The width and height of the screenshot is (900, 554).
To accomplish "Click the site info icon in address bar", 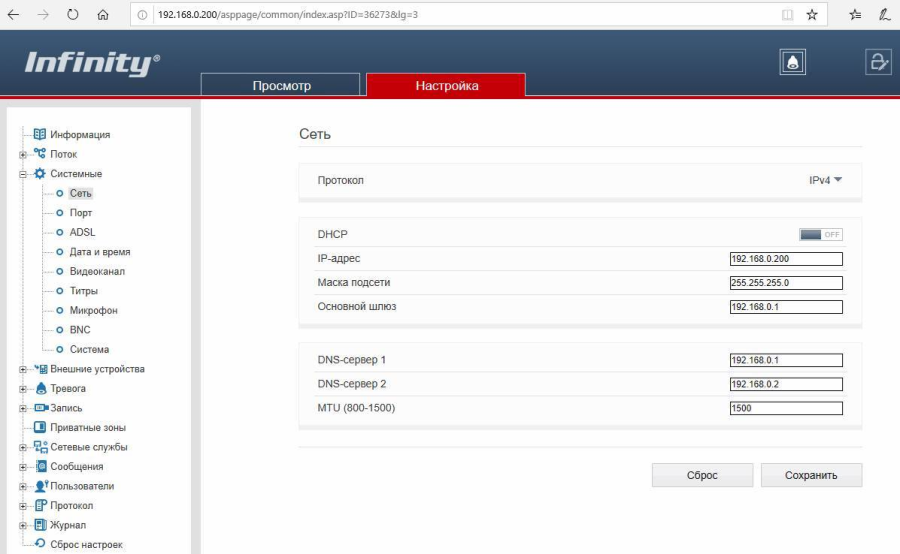I will coord(142,15).
